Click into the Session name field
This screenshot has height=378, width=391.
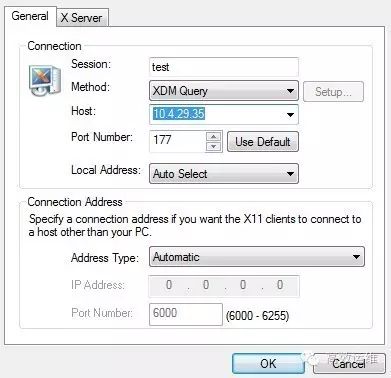point(224,67)
